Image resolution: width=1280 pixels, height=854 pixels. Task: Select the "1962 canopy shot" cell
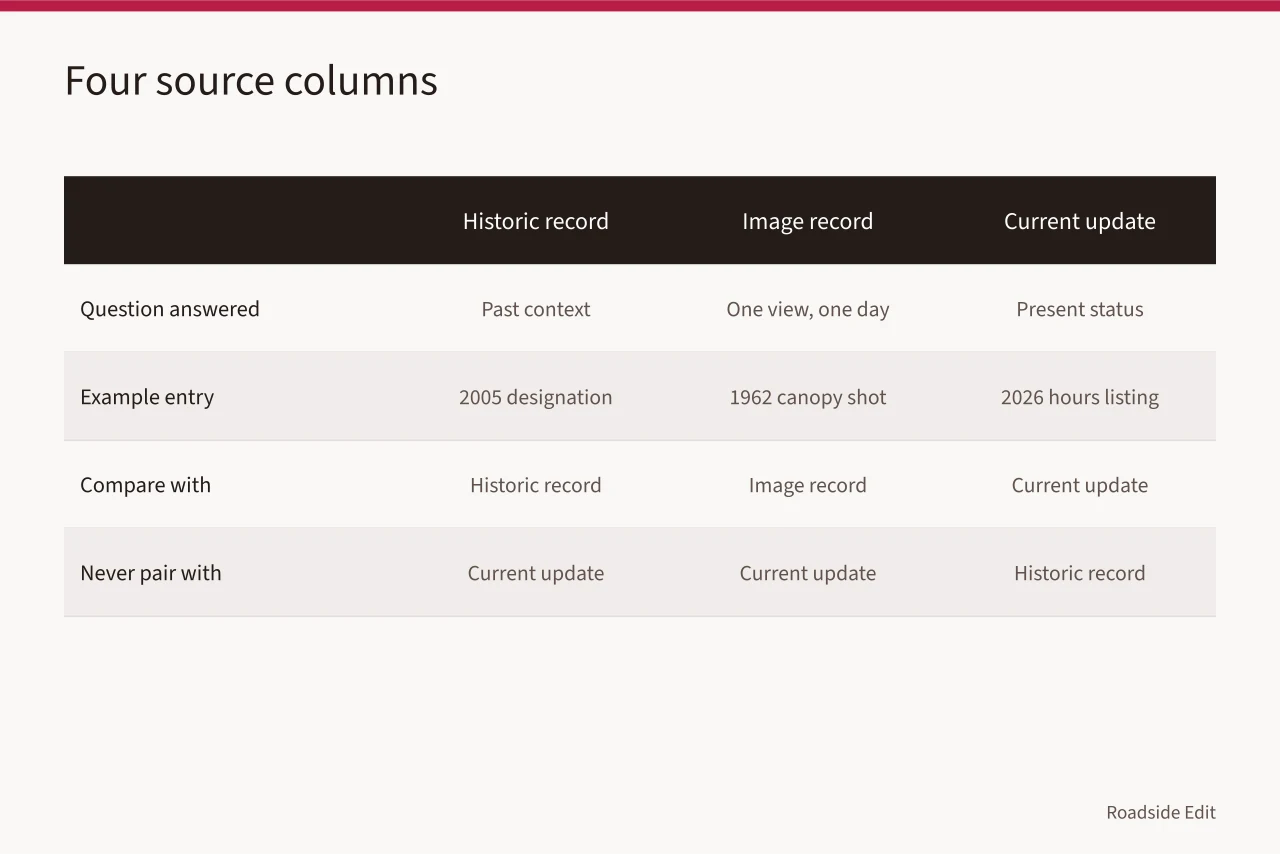click(x=808, y=397)
